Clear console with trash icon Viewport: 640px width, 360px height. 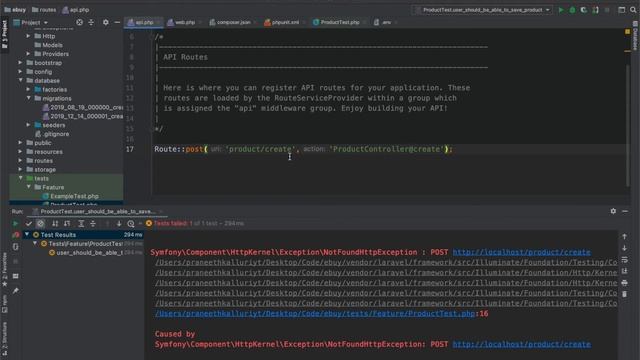point(624,294)
